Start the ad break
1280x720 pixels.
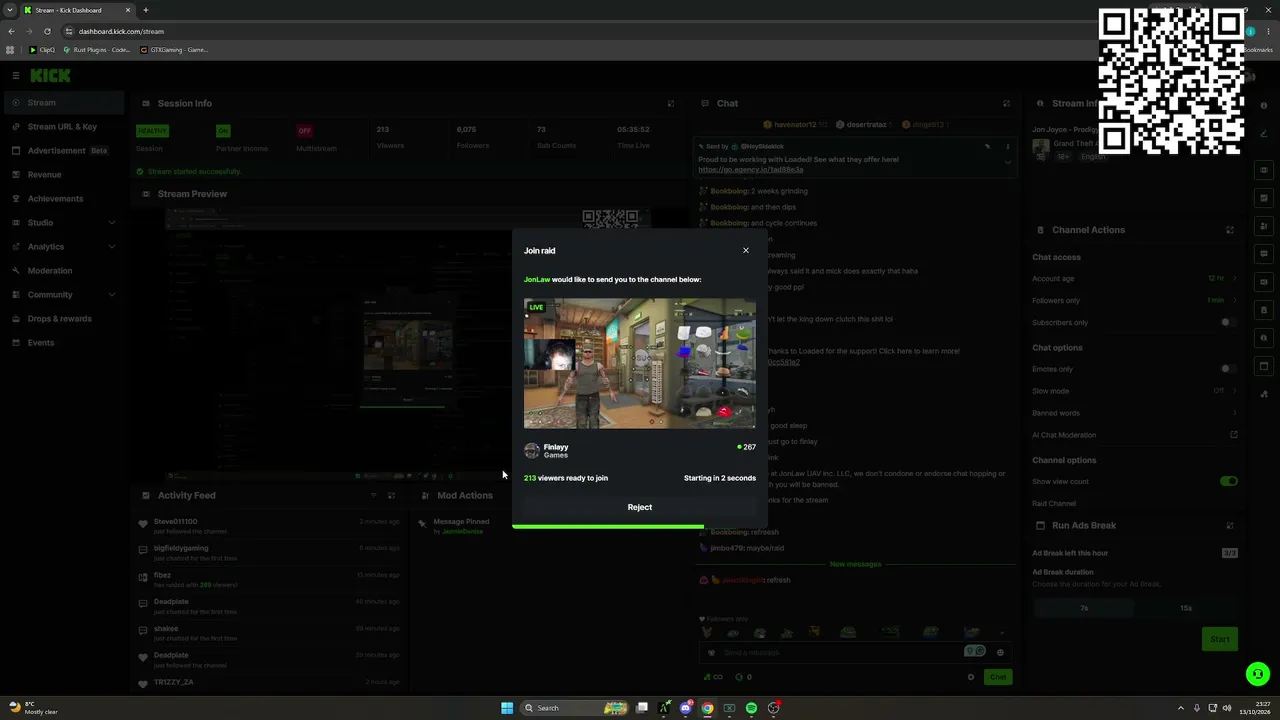(x=1220, y=639)
